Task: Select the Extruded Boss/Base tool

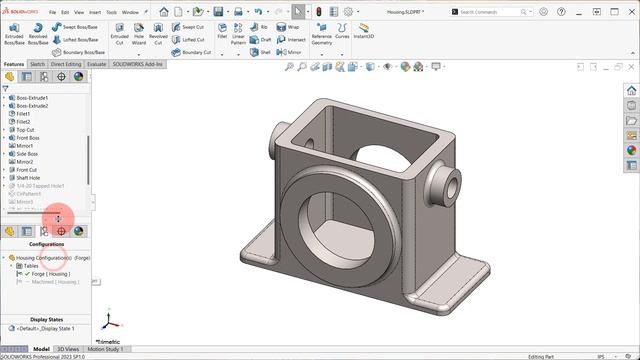Action: click(14, 33)
